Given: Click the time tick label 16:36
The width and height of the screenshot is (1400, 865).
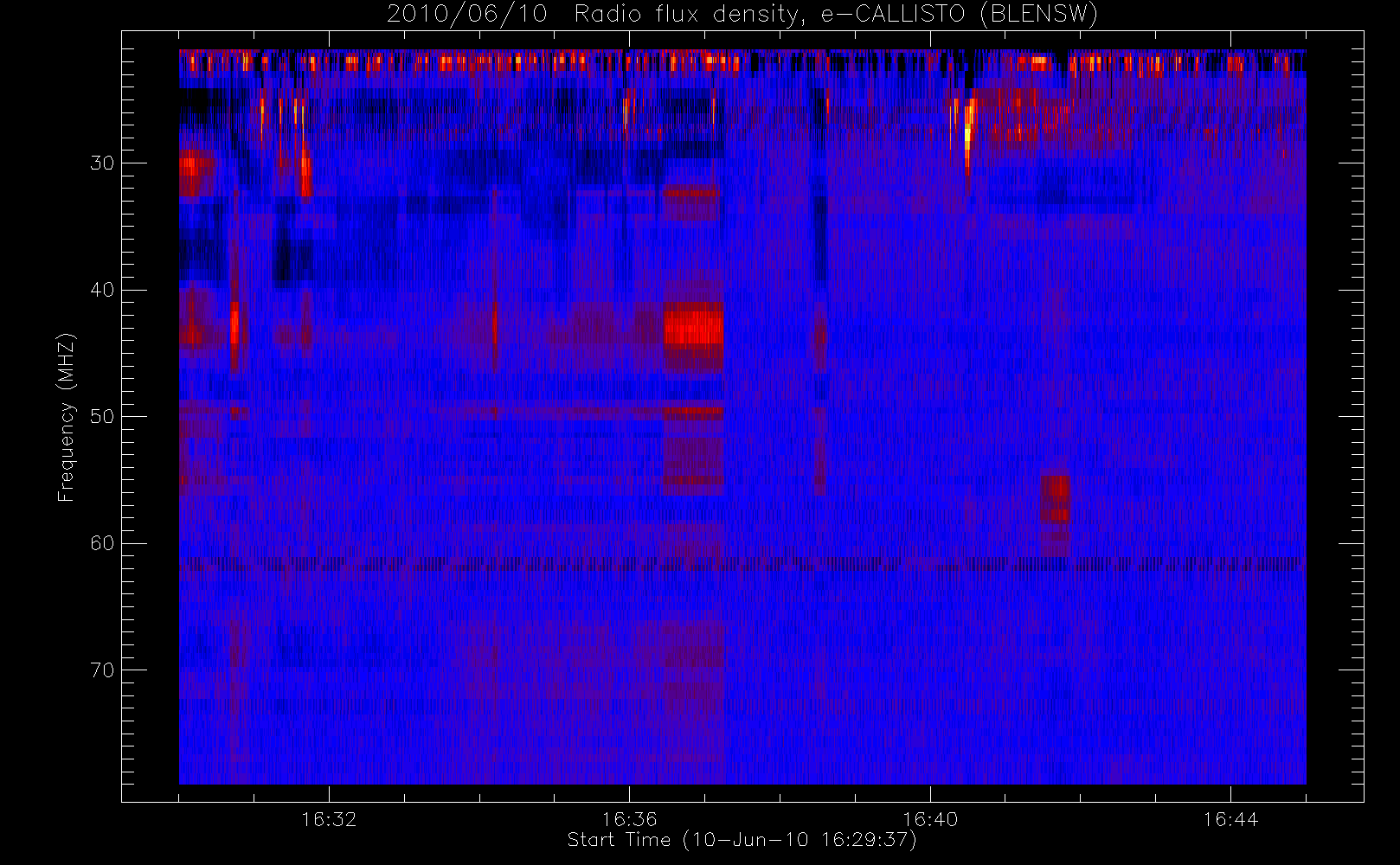Looking at the screenshot, I should pos(629,818).
